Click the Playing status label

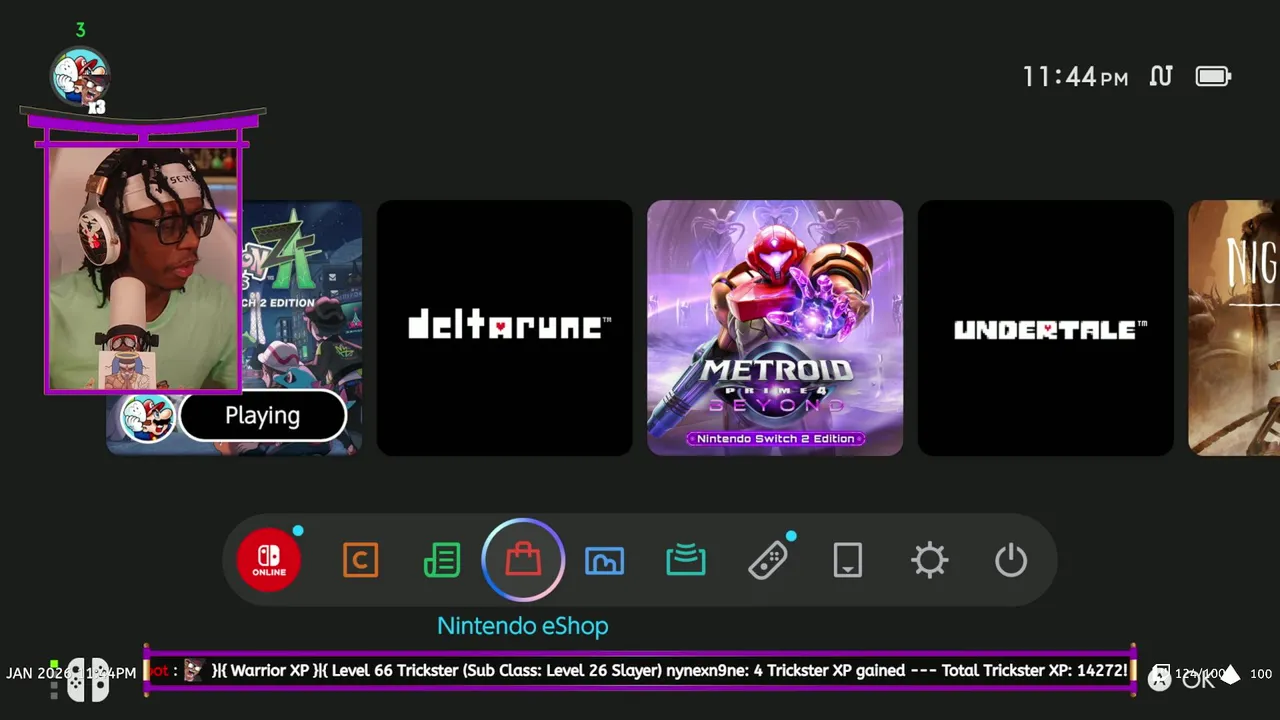click(x=263, y=416)
